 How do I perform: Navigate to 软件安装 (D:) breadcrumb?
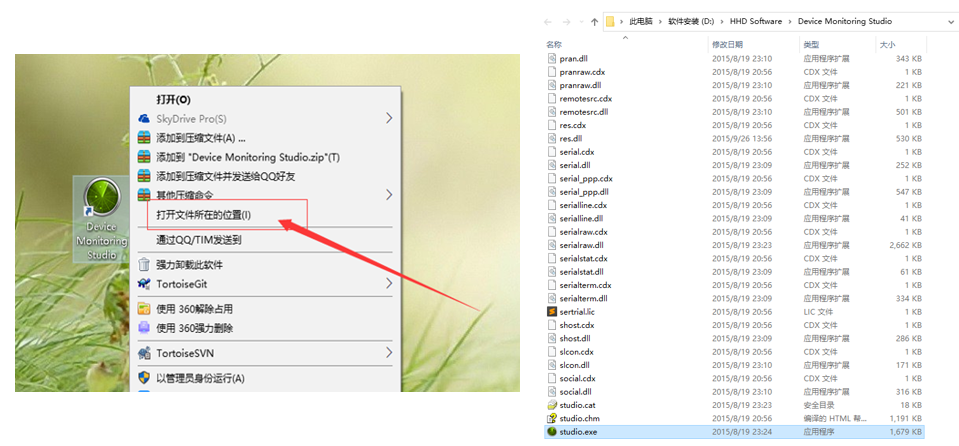pos(691,21)
